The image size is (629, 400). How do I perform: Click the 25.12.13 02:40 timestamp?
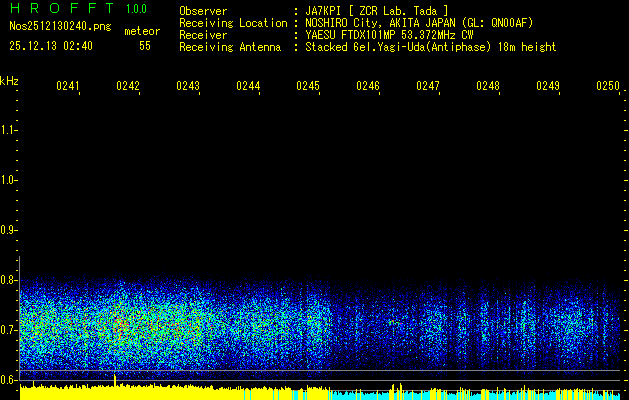pos(51,45)
